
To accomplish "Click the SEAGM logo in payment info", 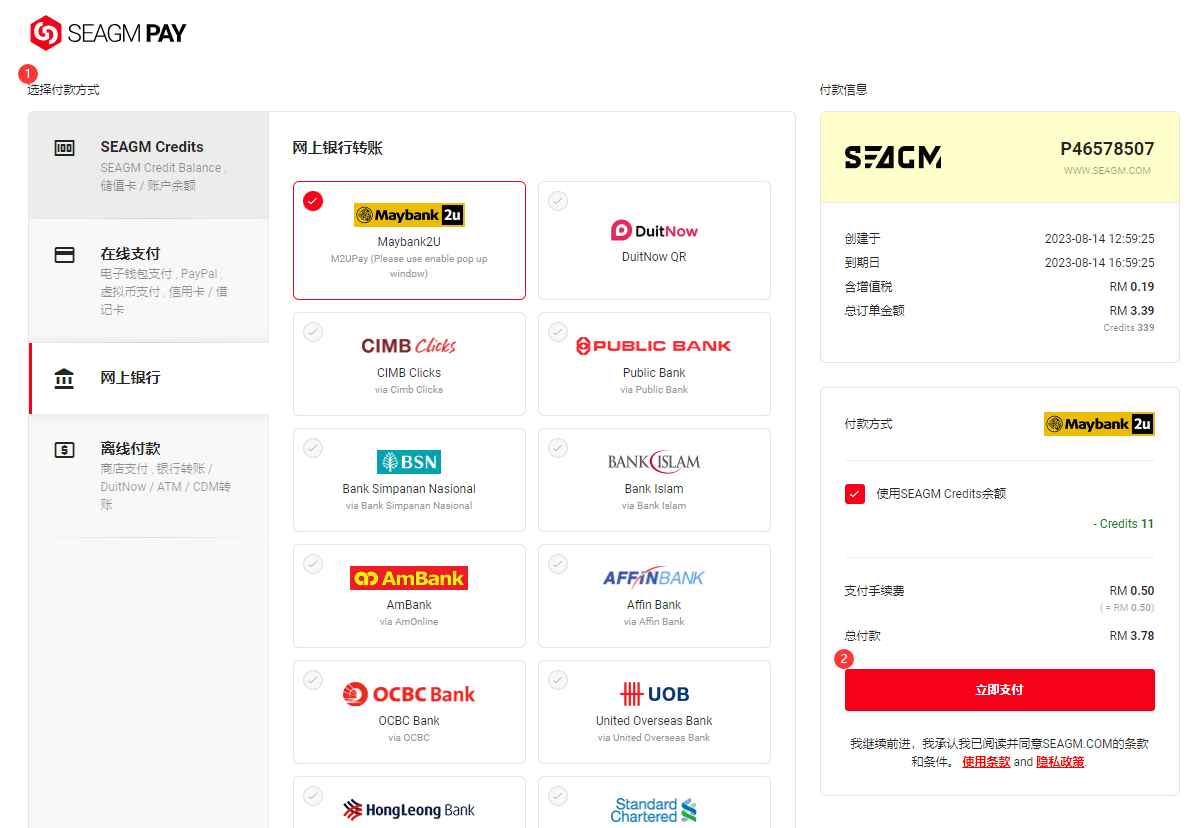I will [x=893, y=157].
